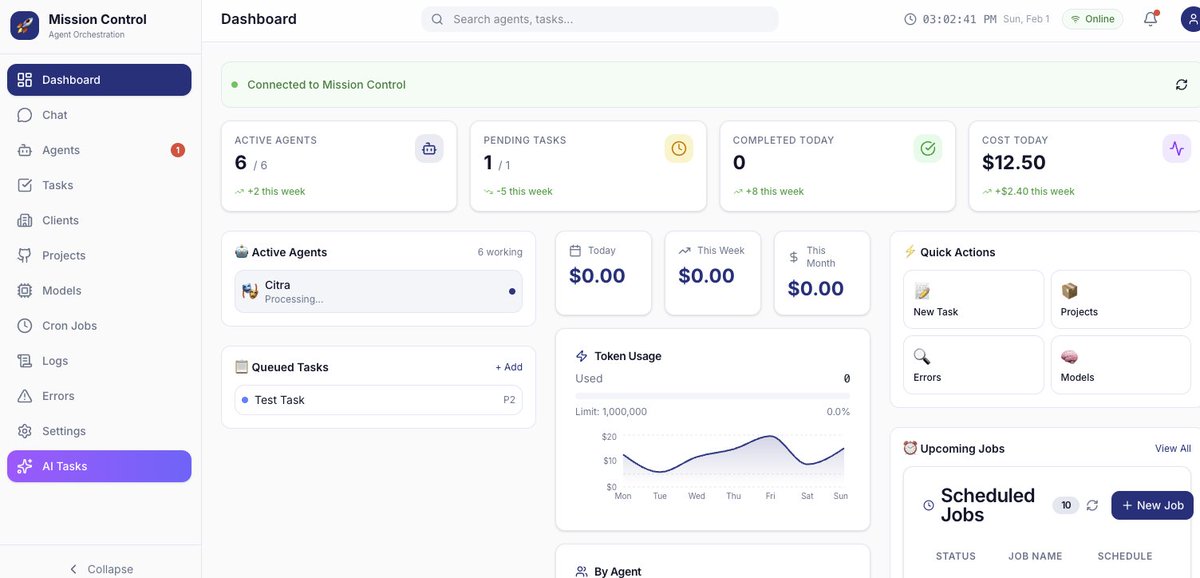Click Citra's avatar icon
The width and height of the screenshot is (1200, 578).
(x=250, y=291)
